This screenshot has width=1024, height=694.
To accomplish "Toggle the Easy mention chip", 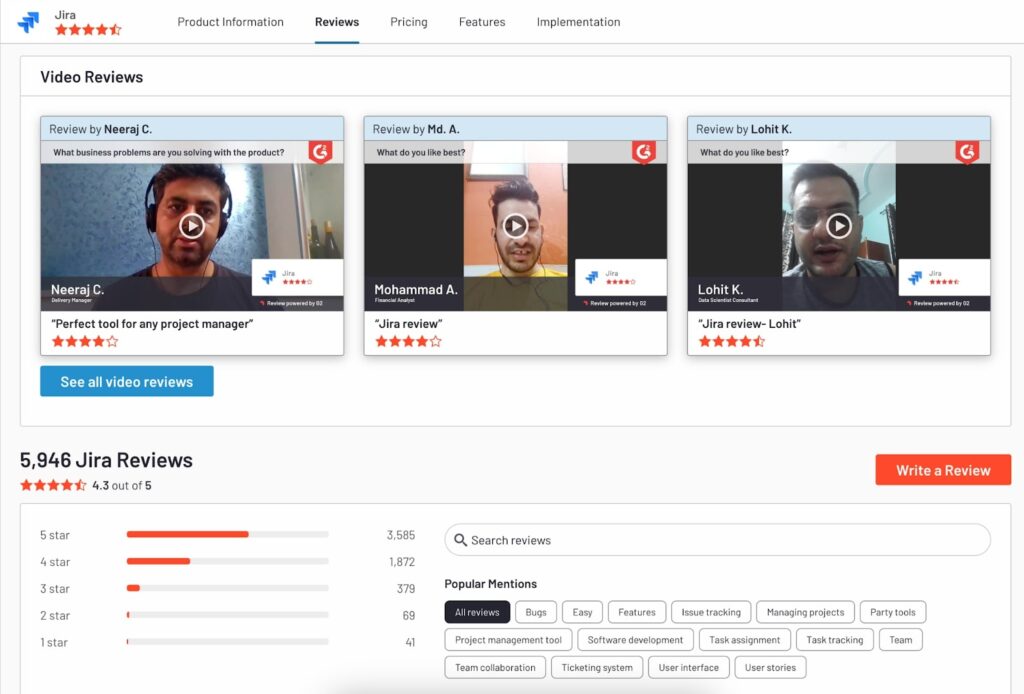I will click(583, 612).
